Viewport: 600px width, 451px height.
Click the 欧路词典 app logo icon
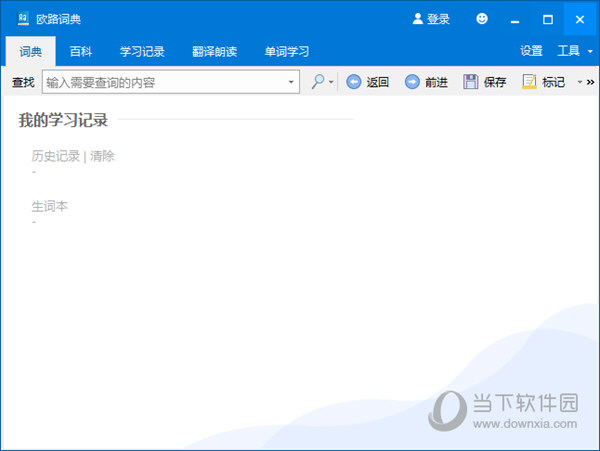23,18
